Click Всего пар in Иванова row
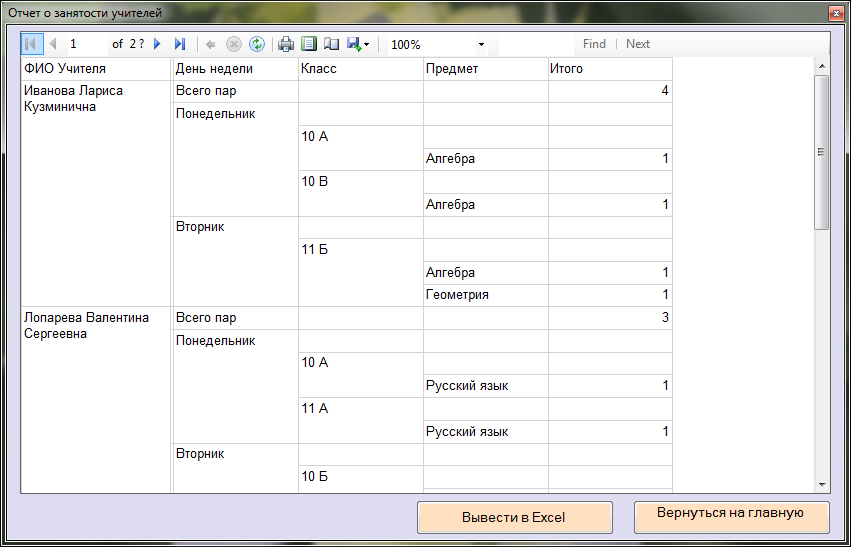 (235, 91)
